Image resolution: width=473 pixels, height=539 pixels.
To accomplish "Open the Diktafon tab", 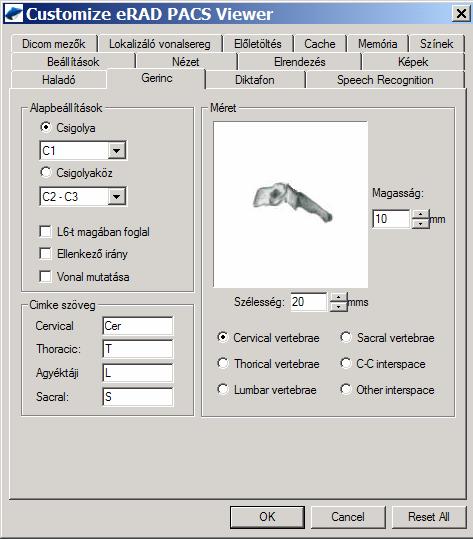I will pyautogui.click(x=255, y=80).
